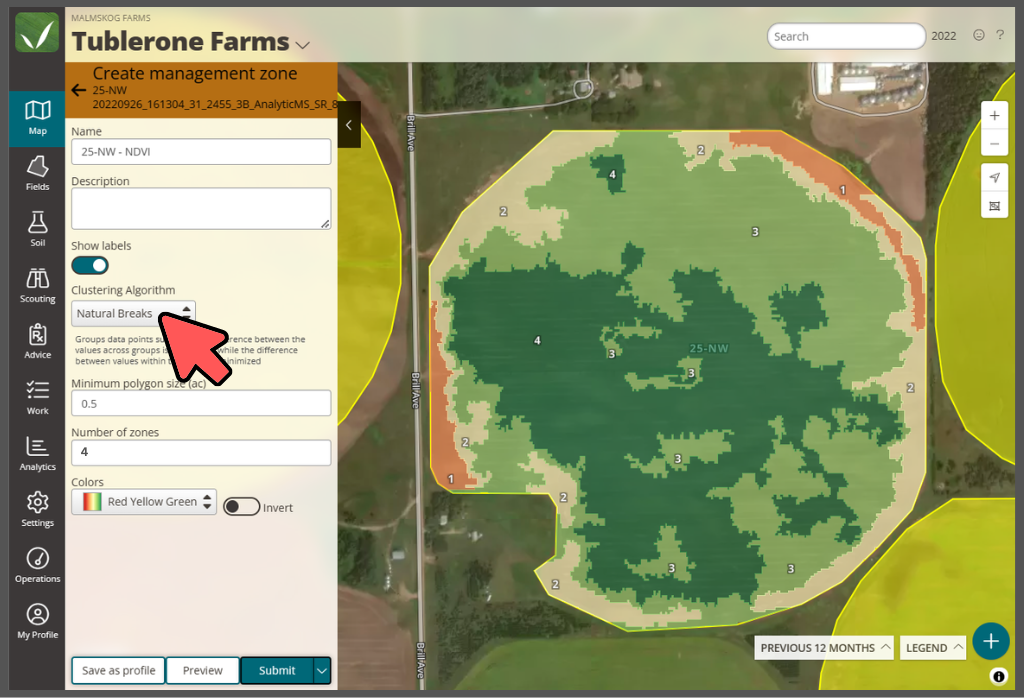This screenshot has width=1024, height=700.
Task: Go back from Create management zone
Action: click(x=79, y=90)
